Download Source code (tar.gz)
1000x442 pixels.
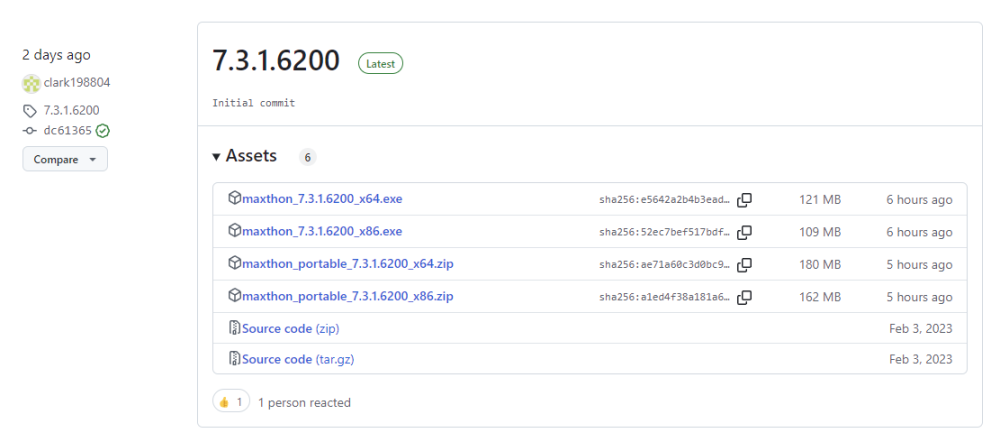click(x=296, y=359)
